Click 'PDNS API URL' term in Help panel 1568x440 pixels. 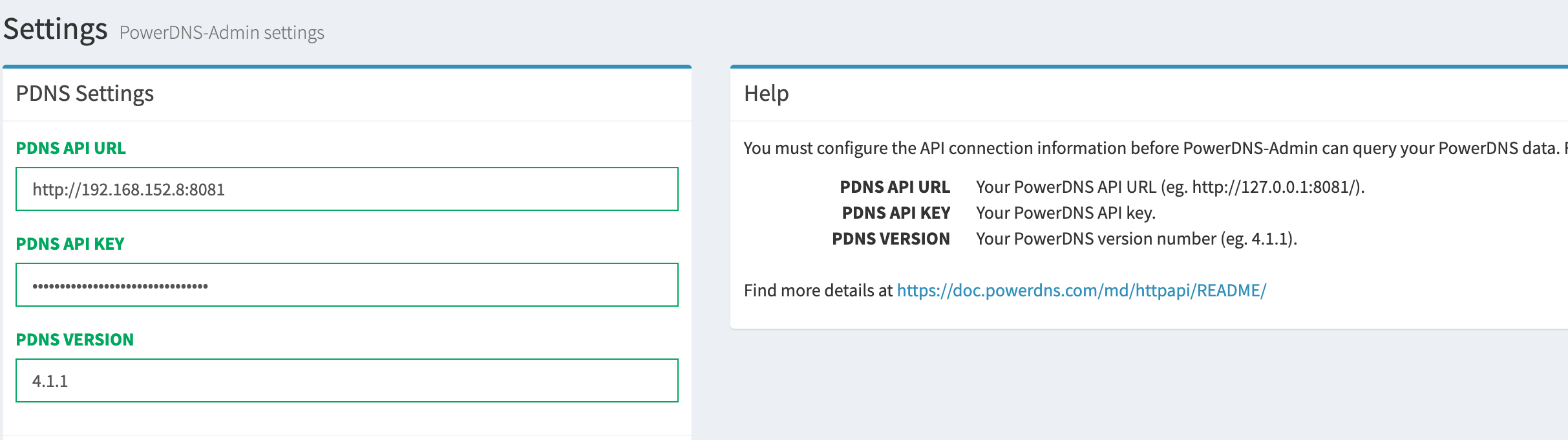(x=895, y=187)
